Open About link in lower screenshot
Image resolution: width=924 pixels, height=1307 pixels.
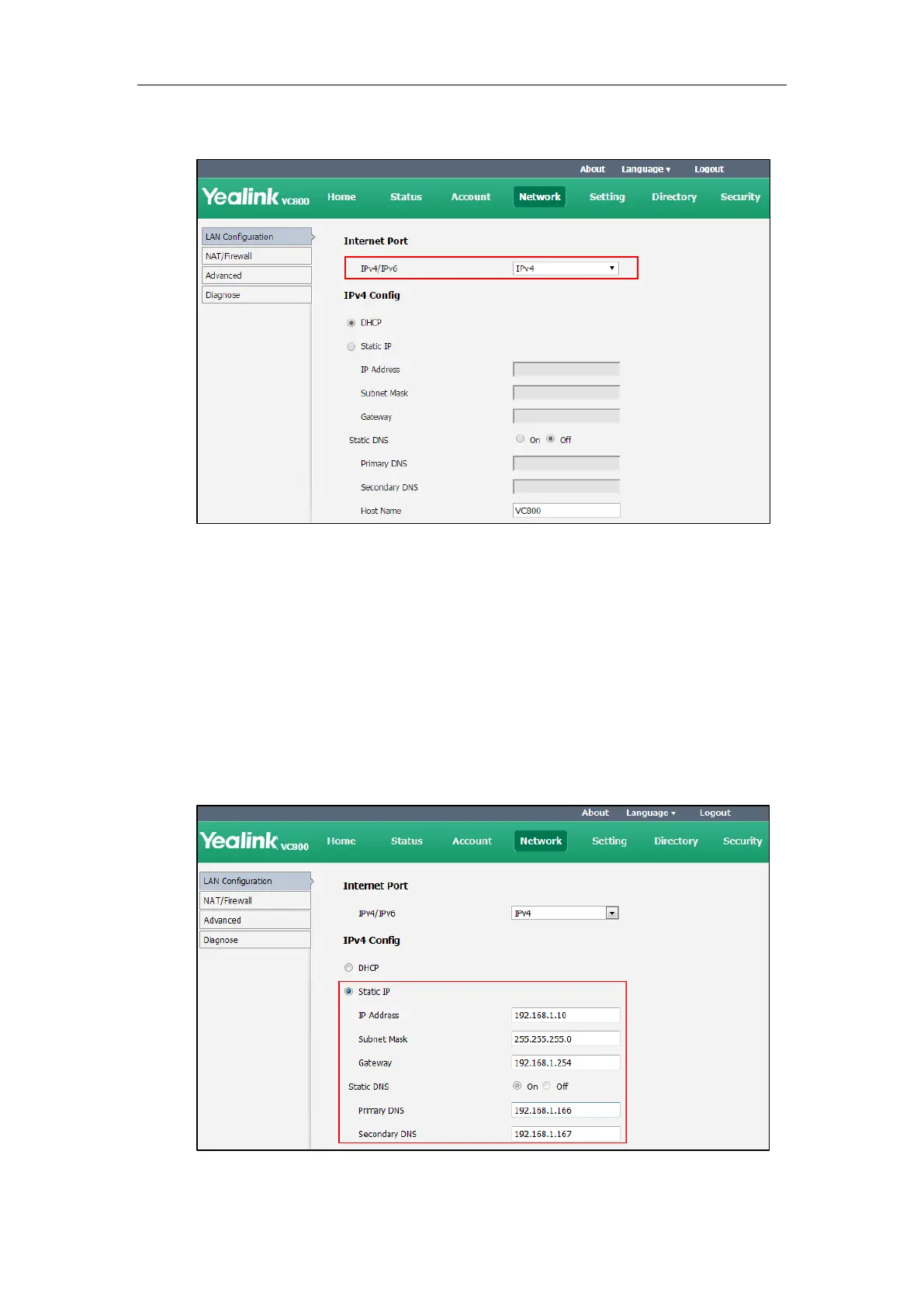(x=595, y=813)
